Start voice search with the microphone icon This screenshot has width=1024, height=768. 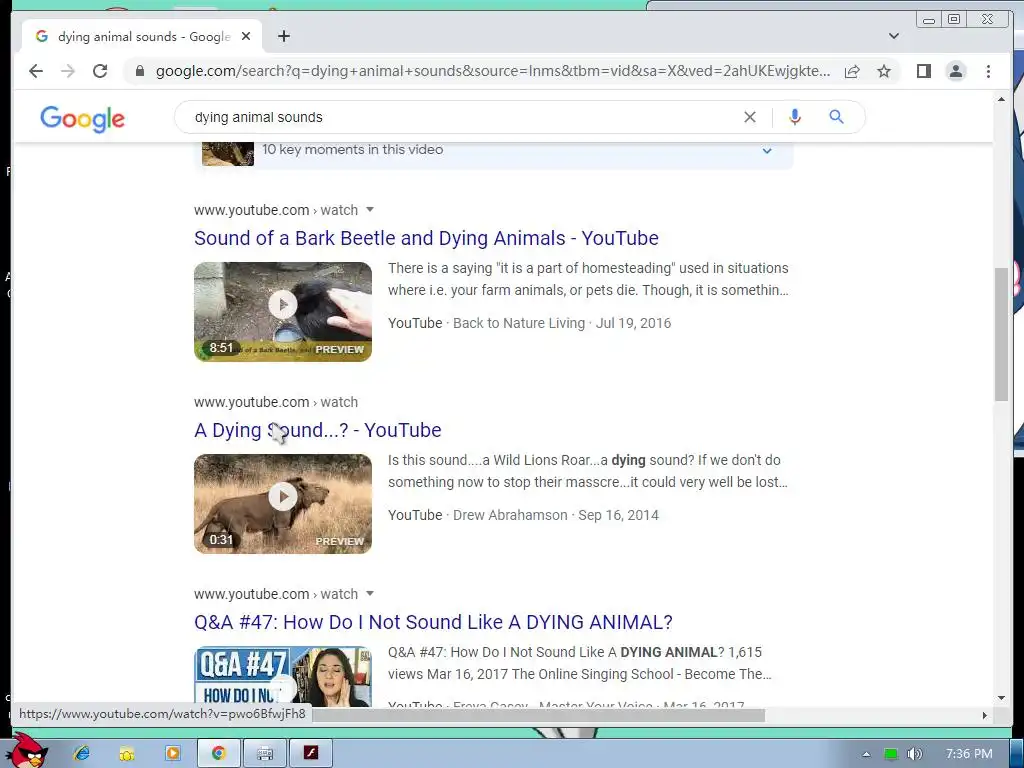tap(794, 117)
